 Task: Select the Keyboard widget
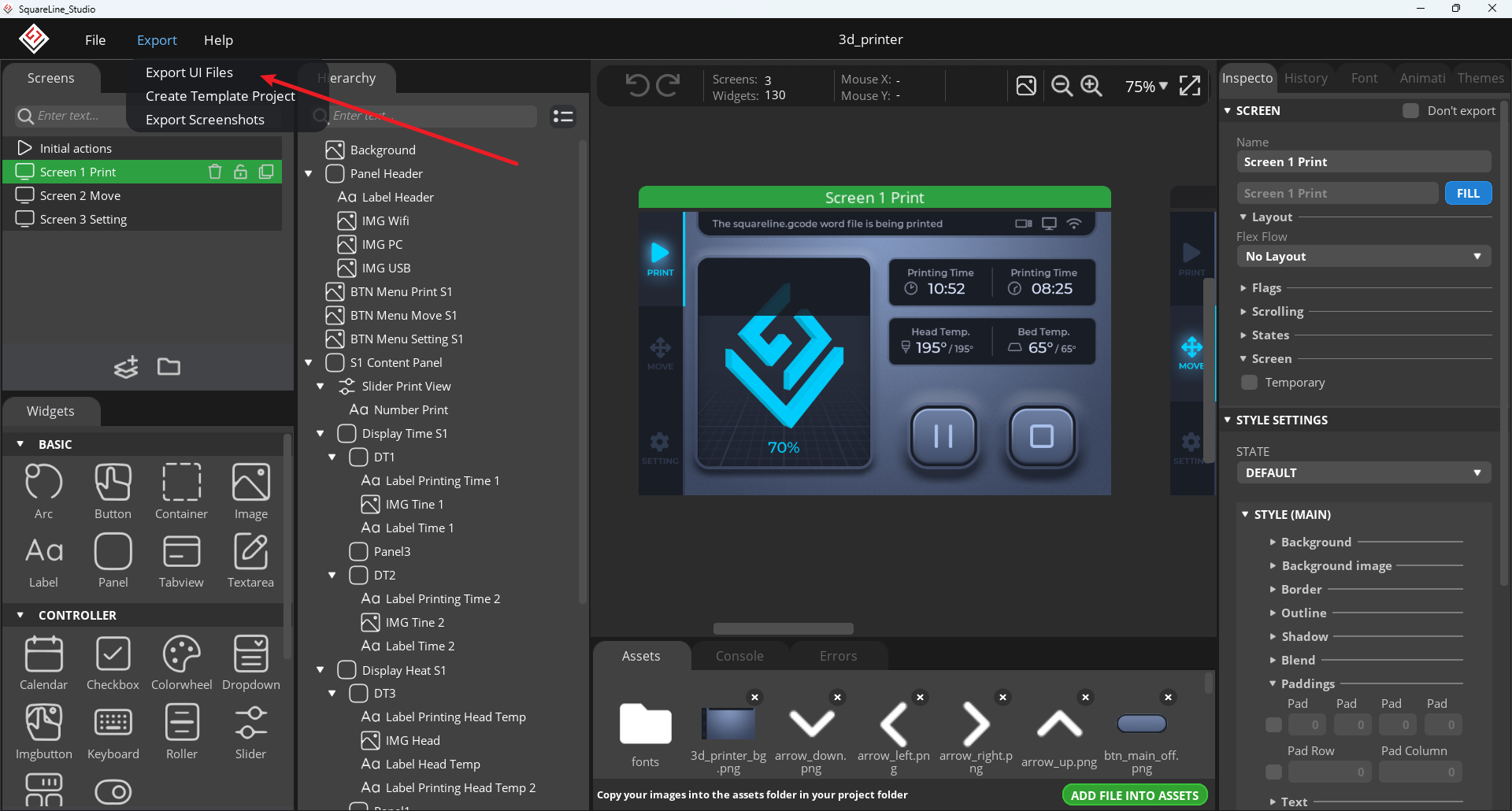113,732
